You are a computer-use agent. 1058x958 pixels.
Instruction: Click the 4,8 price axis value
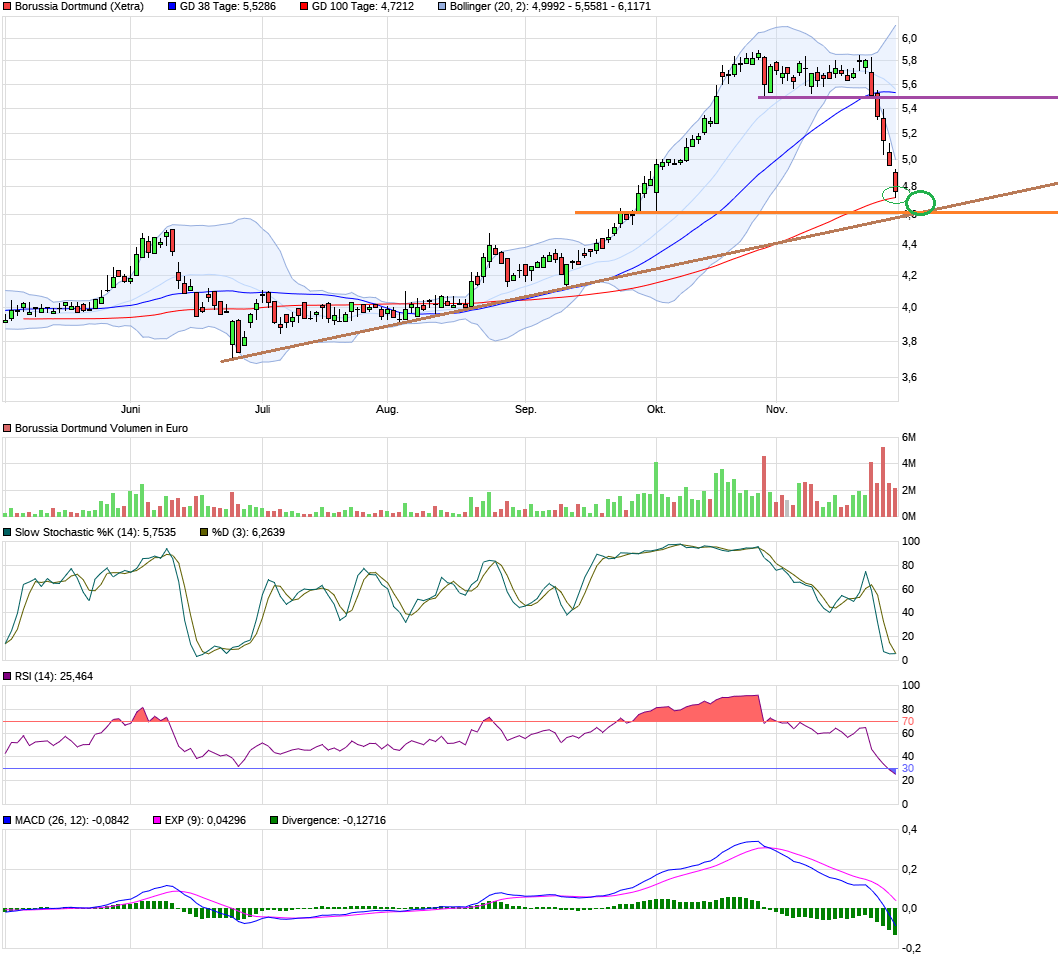click(910, 186)
